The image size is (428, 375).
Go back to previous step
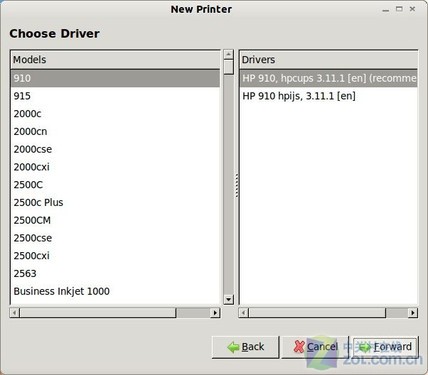pos(245,347)
